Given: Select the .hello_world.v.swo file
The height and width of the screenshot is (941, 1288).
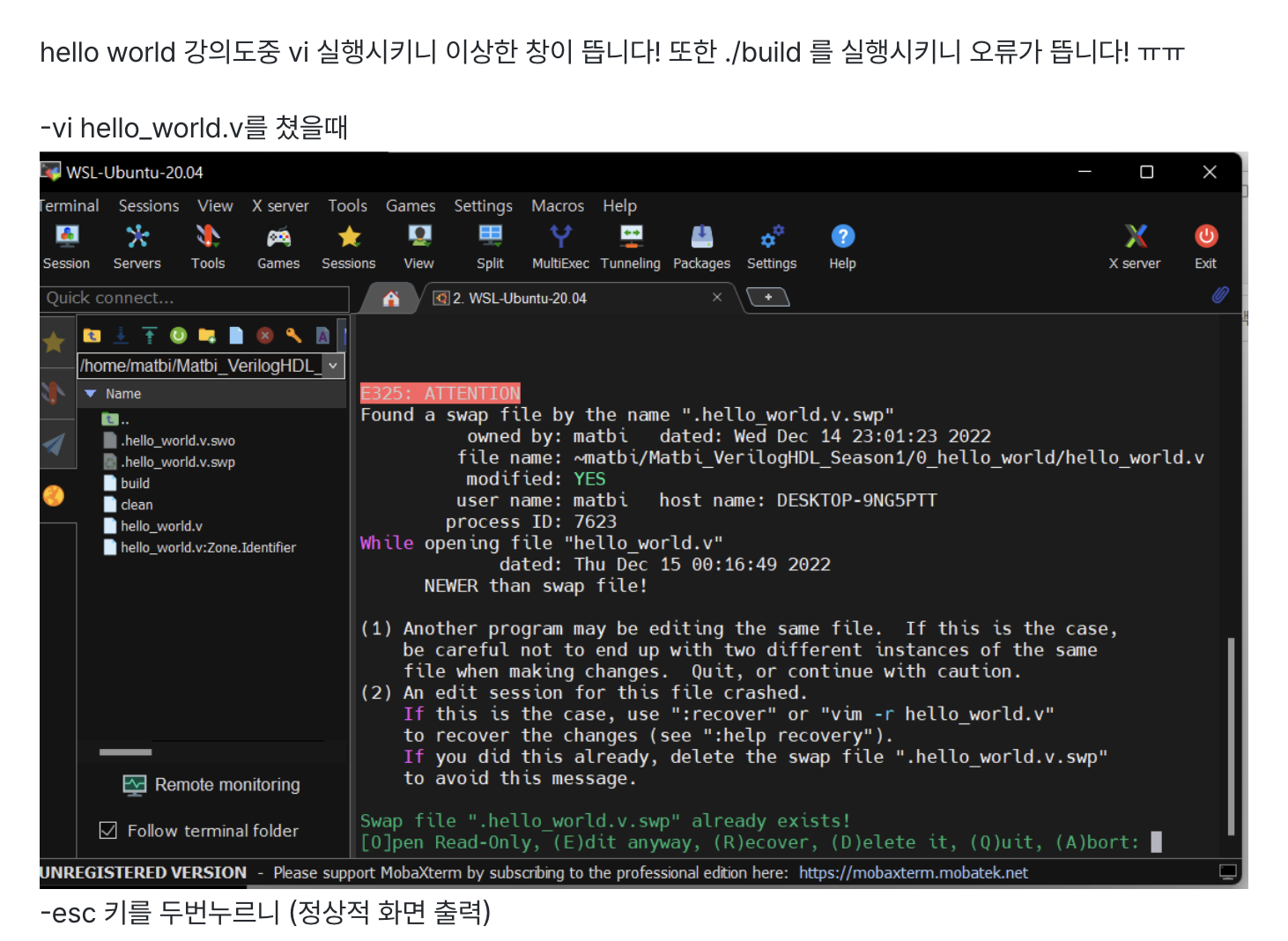Looking at the screenshot, I should 170,441.
